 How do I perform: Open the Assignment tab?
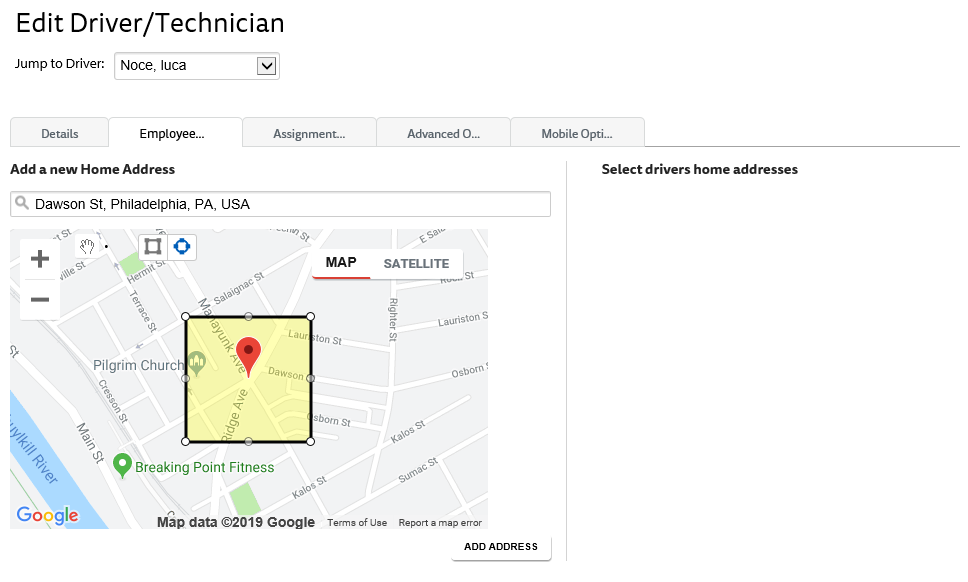[x=309, y=133]
